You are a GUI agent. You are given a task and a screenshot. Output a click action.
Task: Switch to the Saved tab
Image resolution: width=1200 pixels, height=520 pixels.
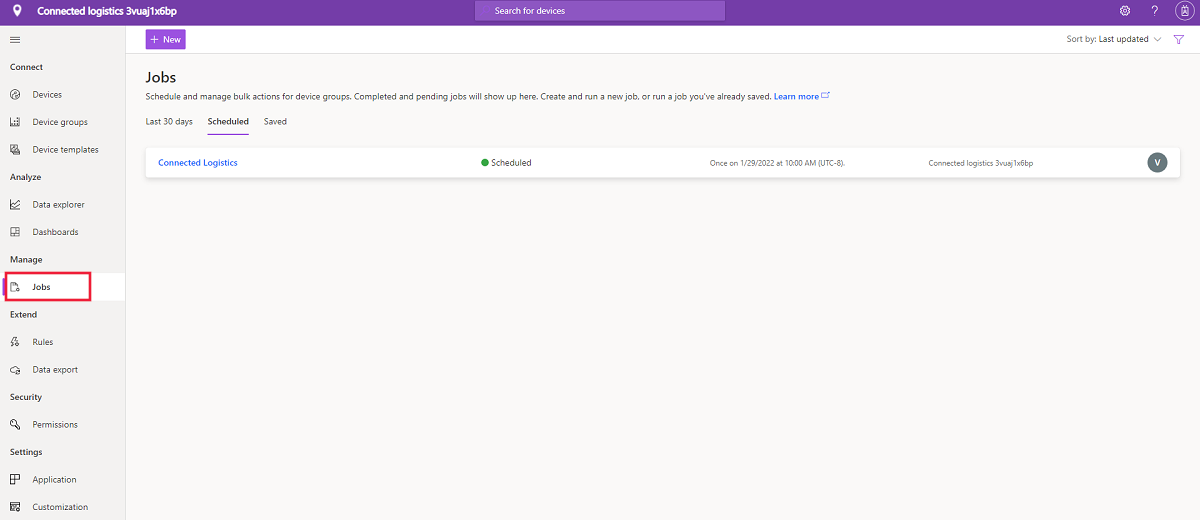tap(275, 122)
